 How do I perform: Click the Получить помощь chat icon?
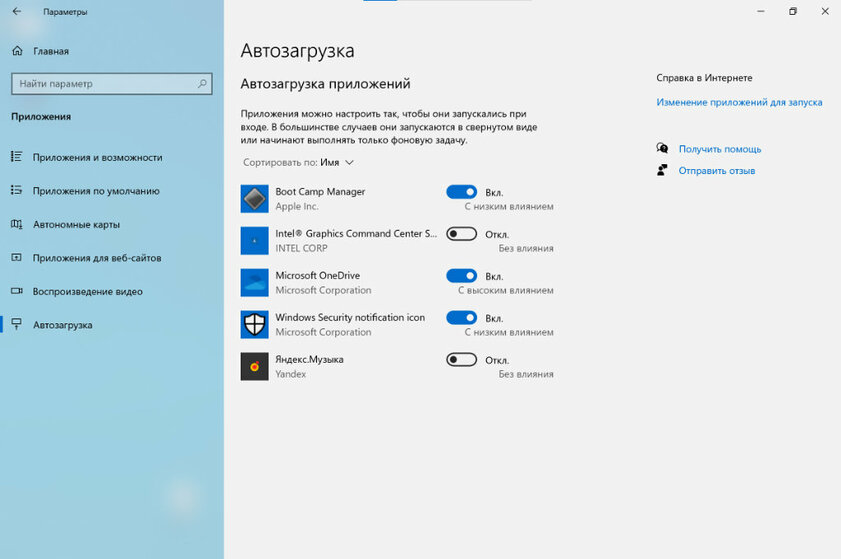(662, 148)
